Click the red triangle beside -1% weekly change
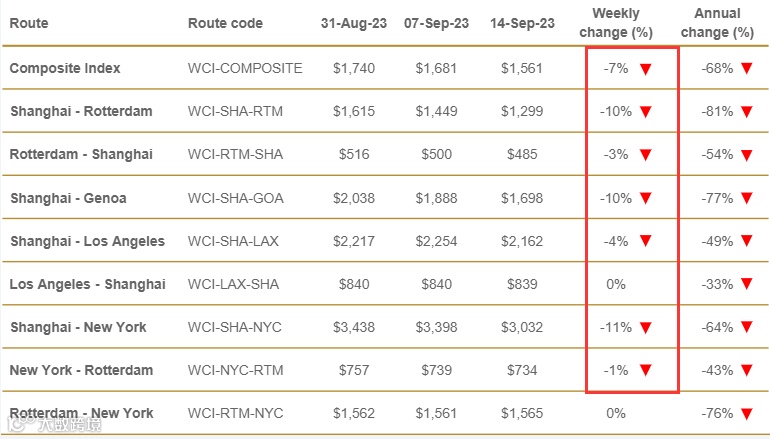This screenshot has height=439, width=770. tap(645, 371)
